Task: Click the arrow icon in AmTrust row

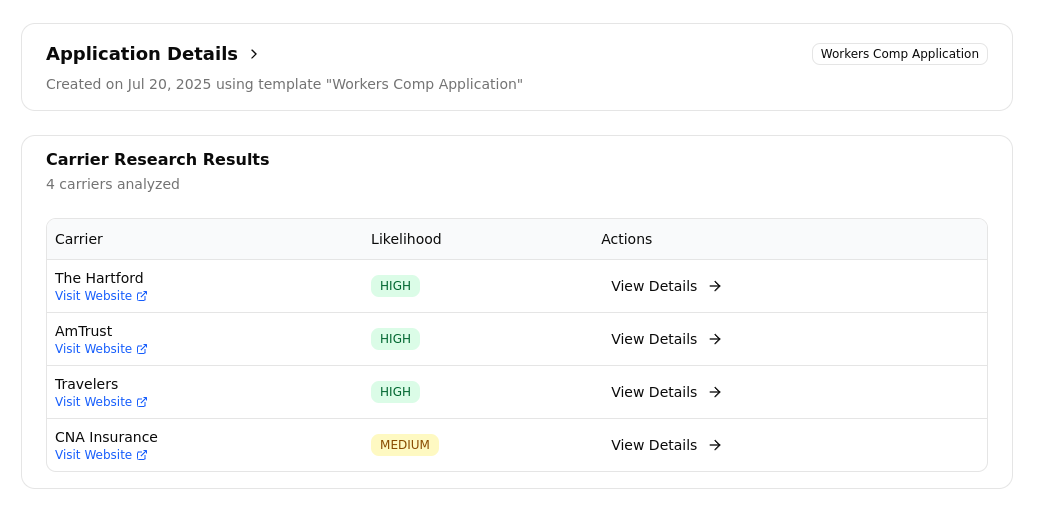Action: point(715,339)
